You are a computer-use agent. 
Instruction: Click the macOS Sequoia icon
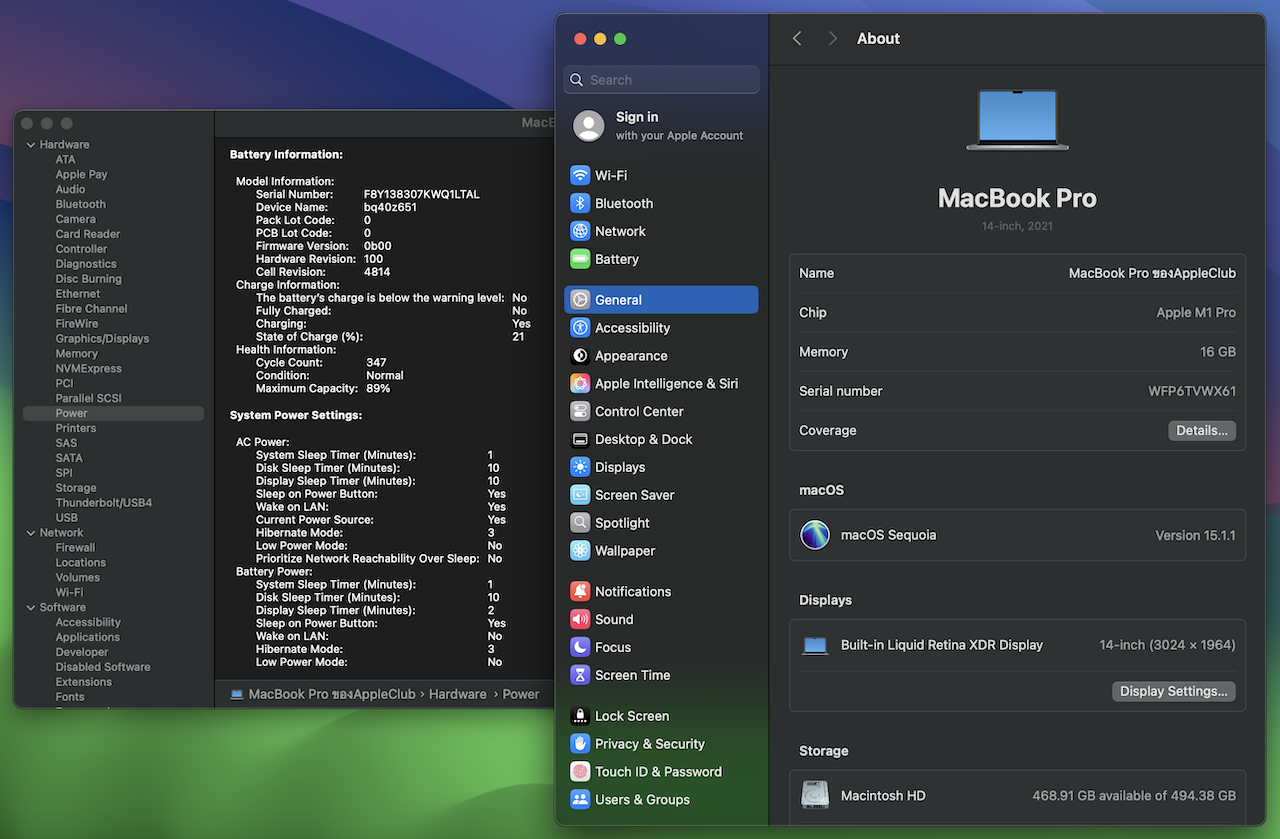click(x=815, y=535)
